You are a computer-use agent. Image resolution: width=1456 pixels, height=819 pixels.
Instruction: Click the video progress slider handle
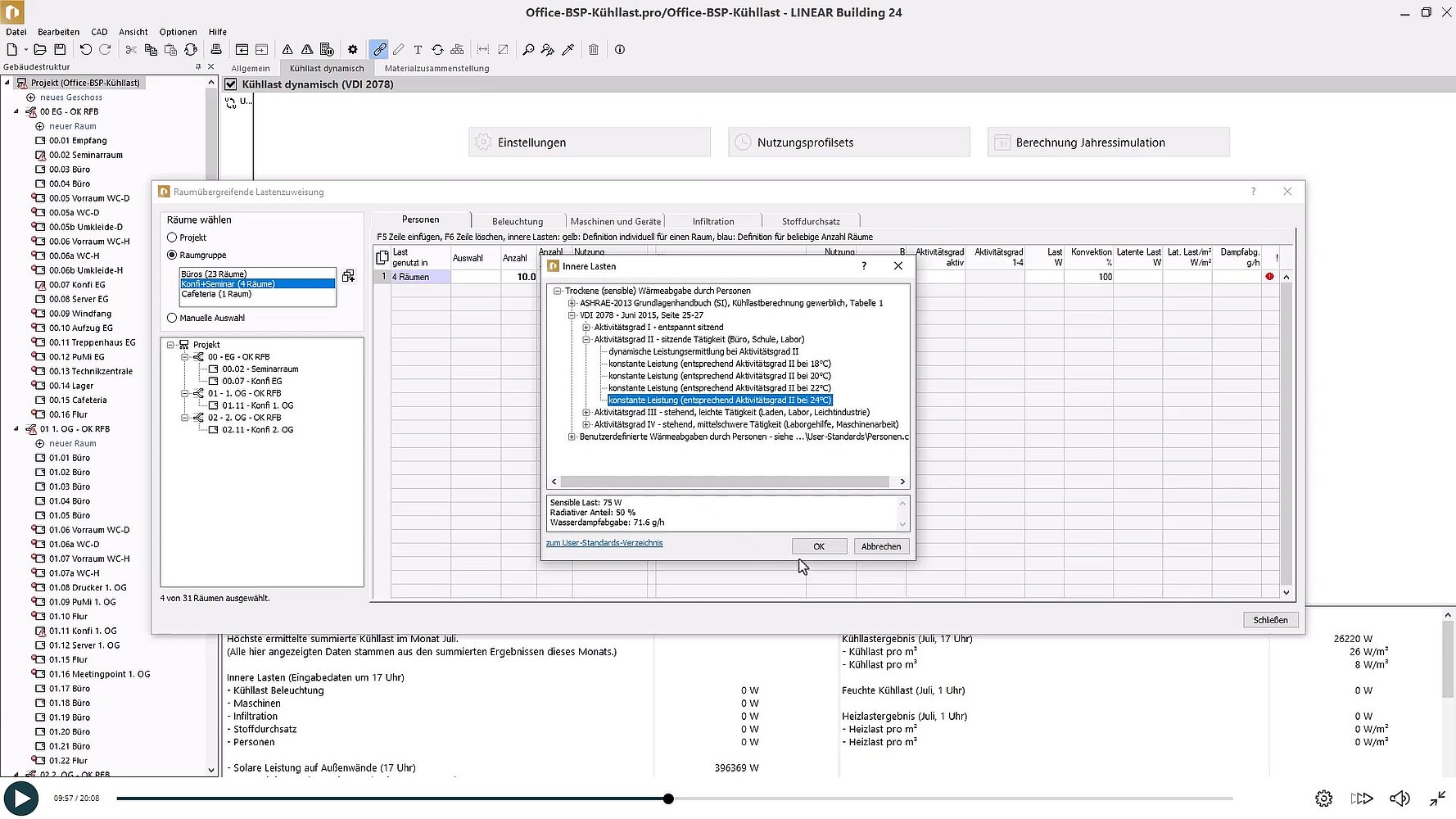click(668, 799)
